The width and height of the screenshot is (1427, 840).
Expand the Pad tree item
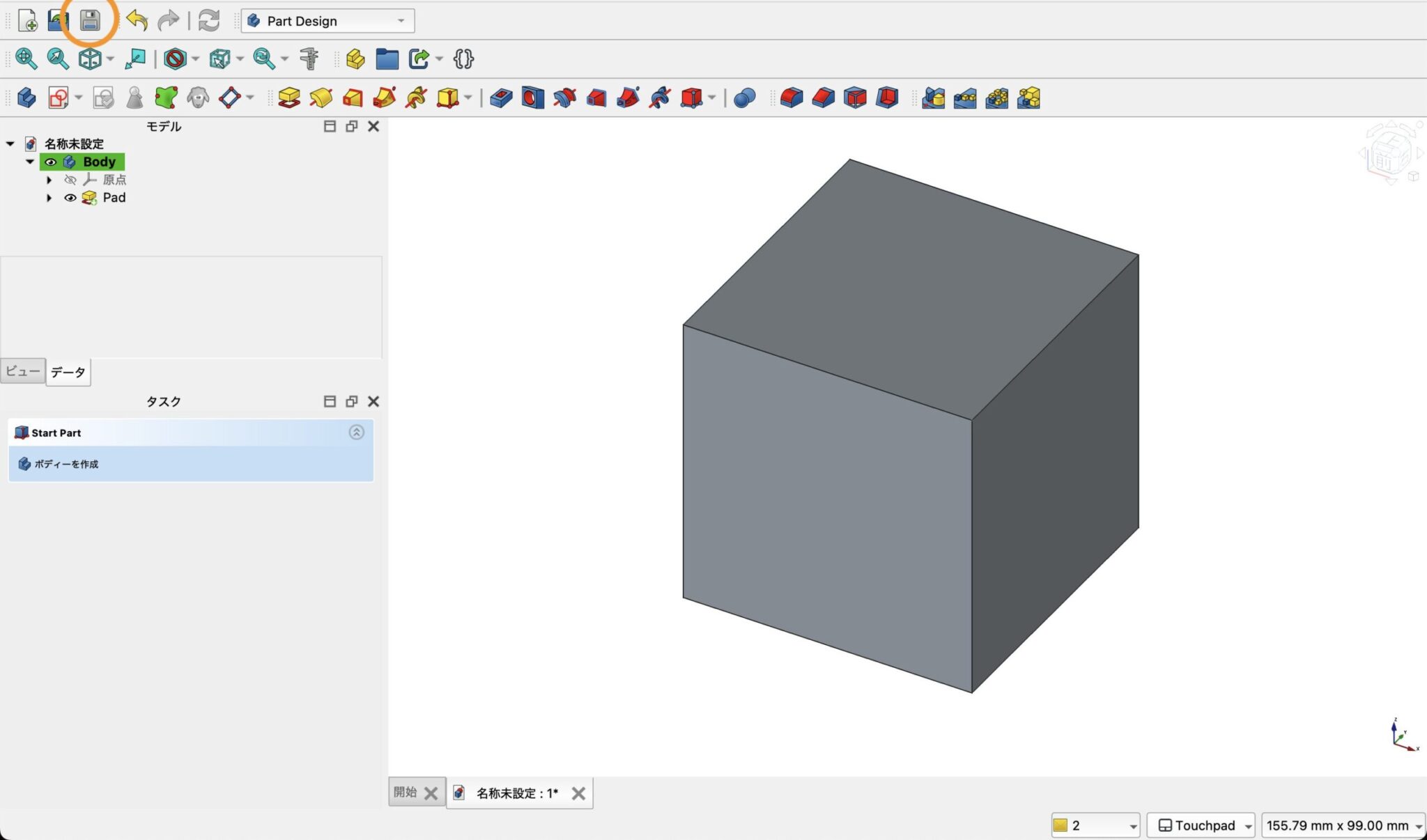(49, 198)
